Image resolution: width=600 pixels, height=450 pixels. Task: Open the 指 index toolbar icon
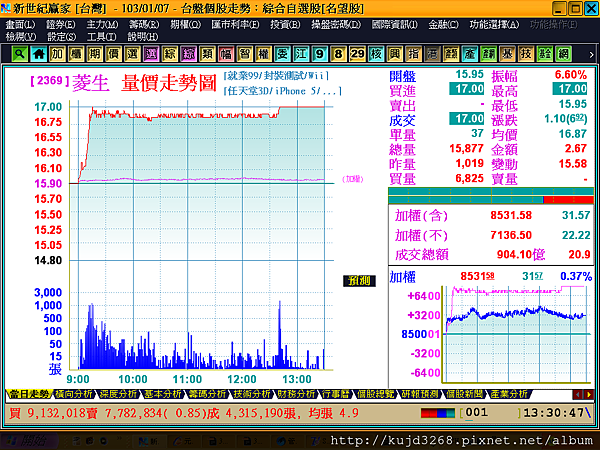click(x=413, y=54)
